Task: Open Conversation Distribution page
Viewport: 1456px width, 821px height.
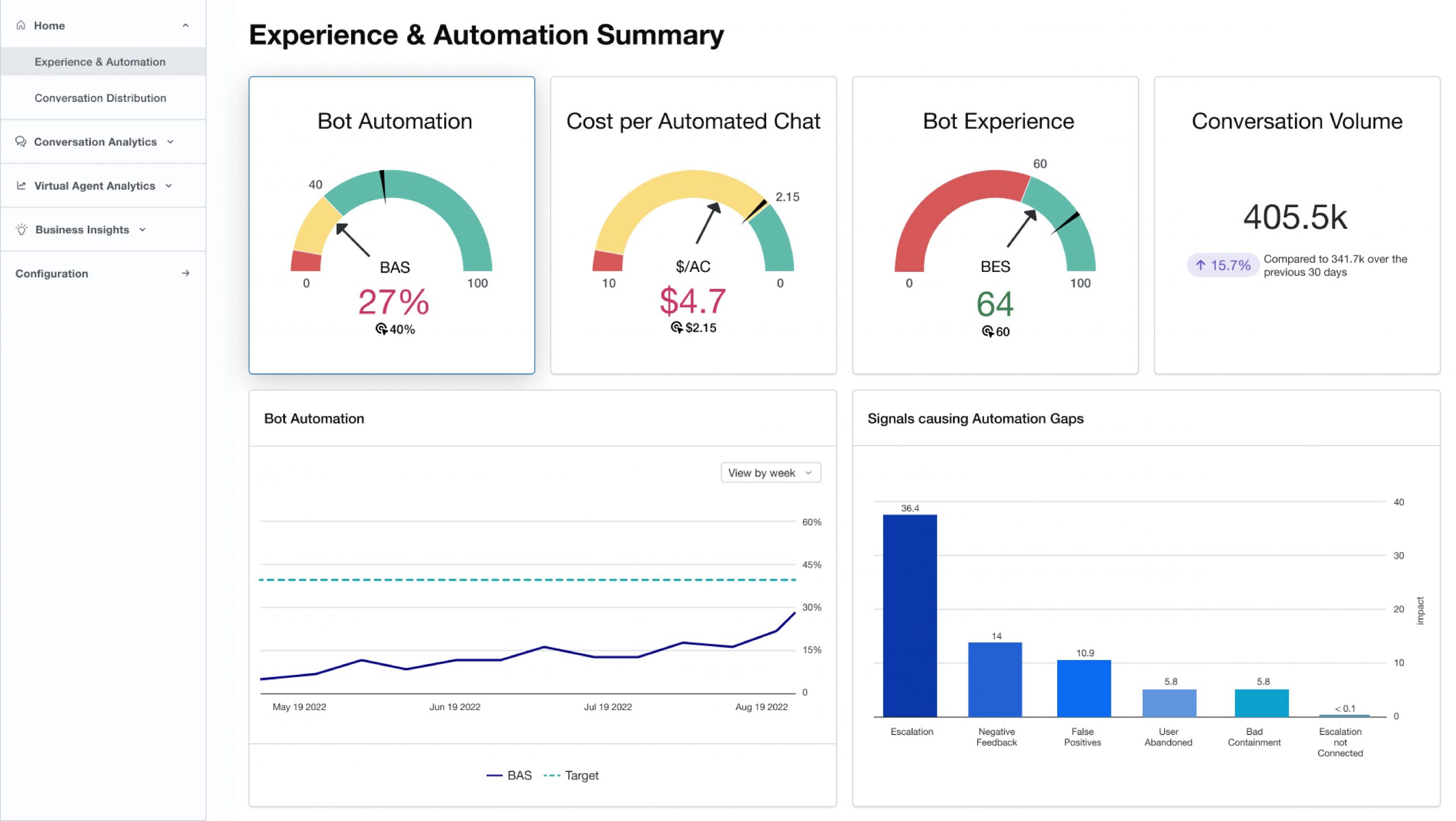Action: pos(100,98)
